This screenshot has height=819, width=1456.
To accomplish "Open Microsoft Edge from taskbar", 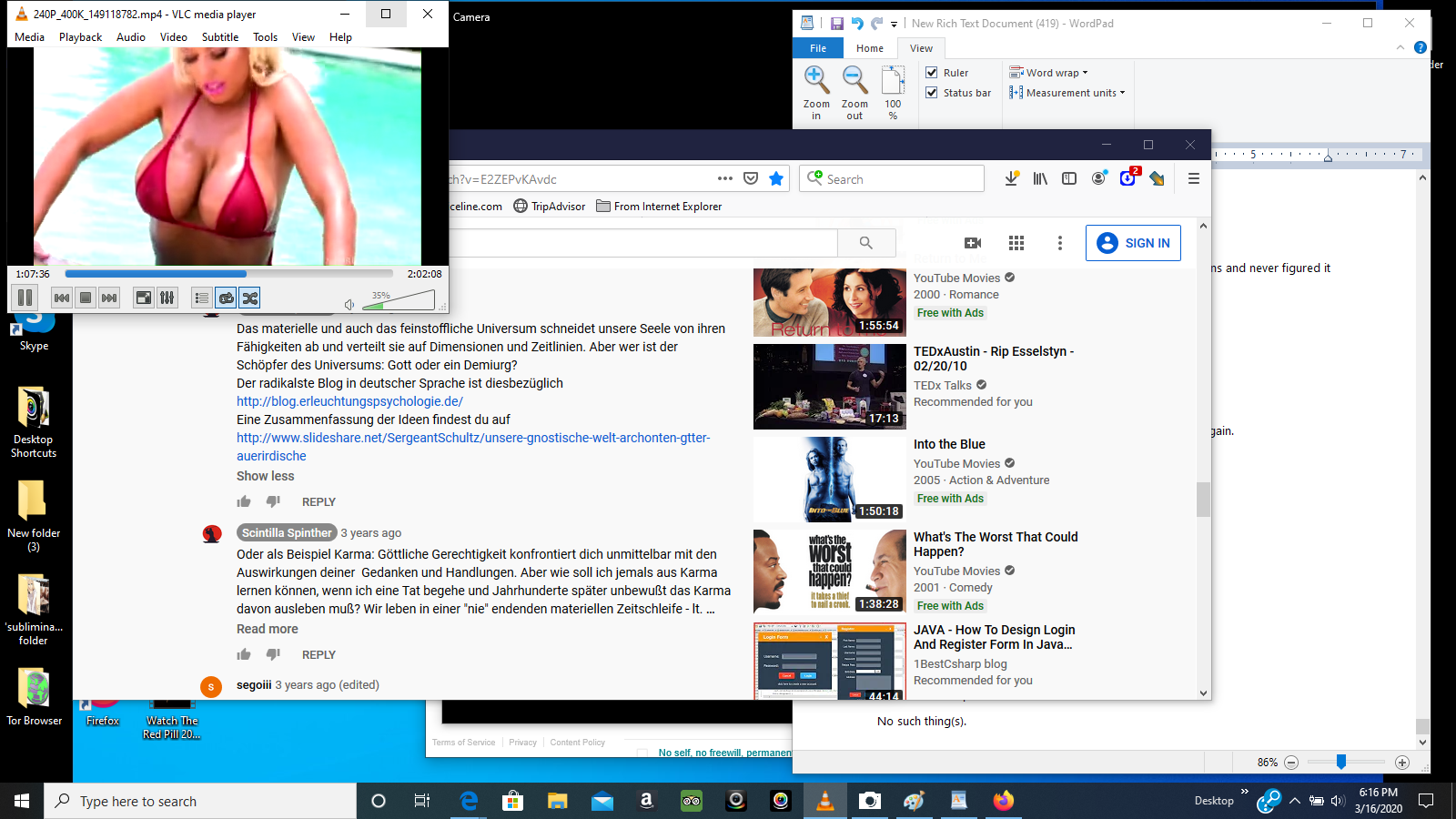I will tap(469, 801).
